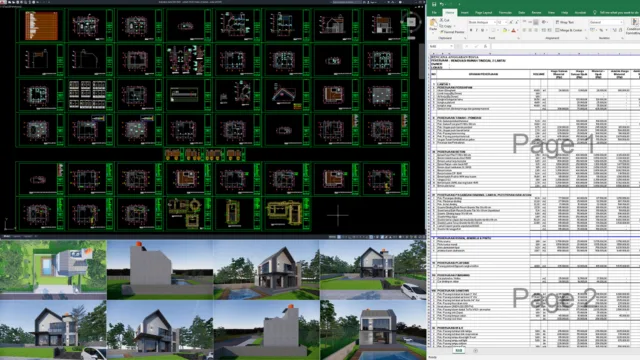The height and width of the screenshot is (360, 640).
Task: Click AutoCAD's Model tab at the bottom left
Action: point(7,236)
